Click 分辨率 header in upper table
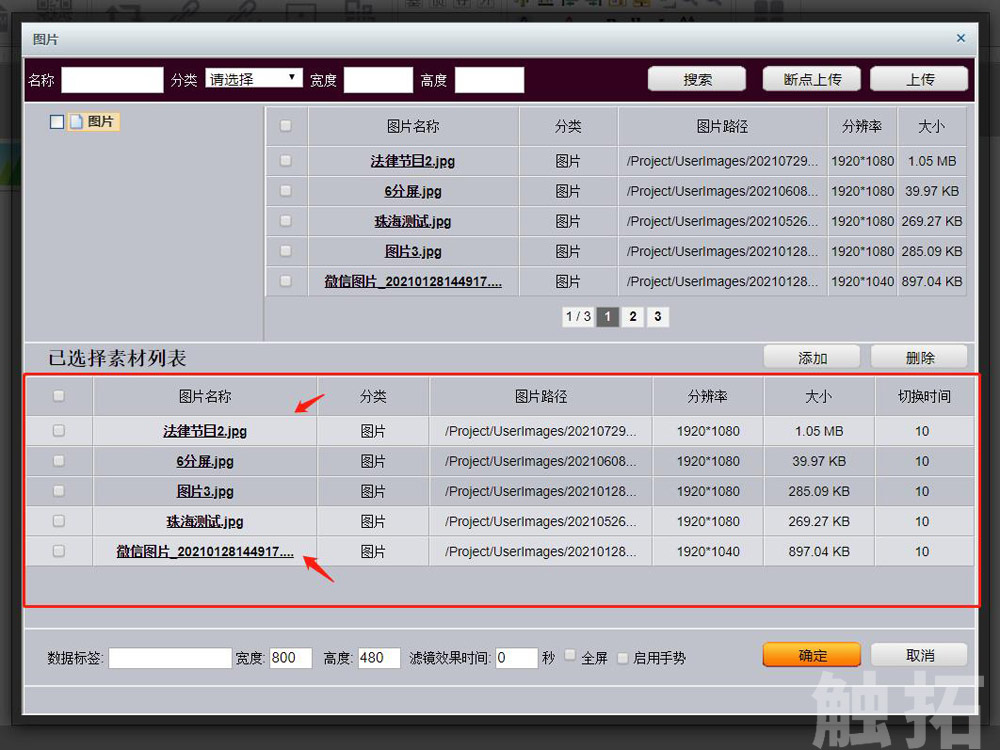The height and width of the screenshot is (750, 1000). pyautogui.click(x=862, y=126)
